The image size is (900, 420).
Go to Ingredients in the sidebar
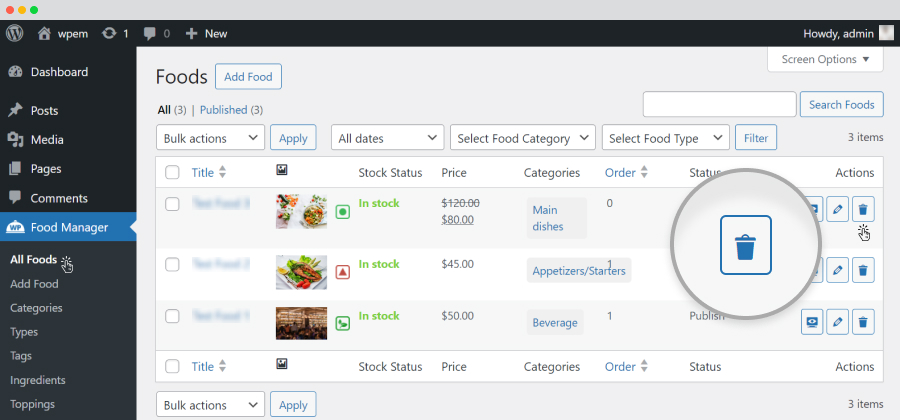(38, 380)
